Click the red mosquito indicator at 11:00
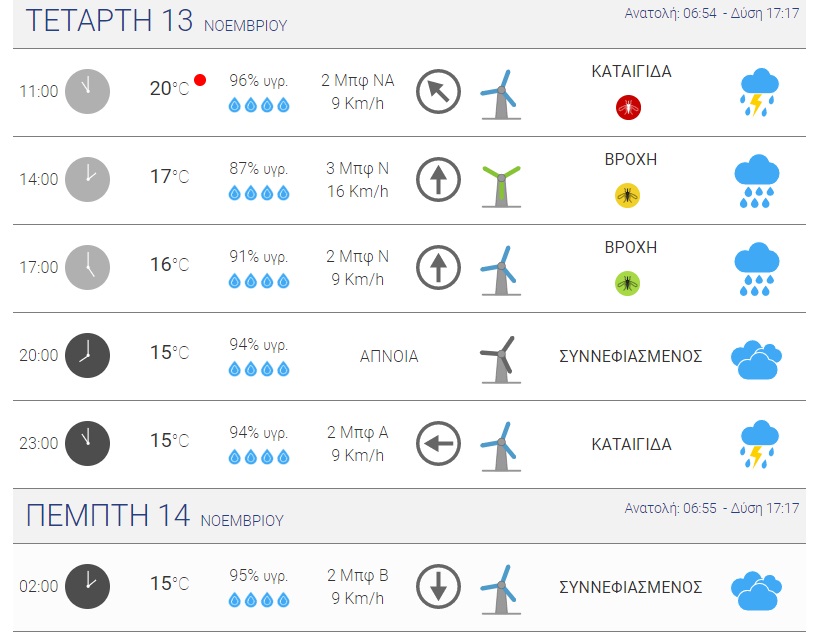Image resolution: width=827 pixels, height=633 pixels. 628,107
